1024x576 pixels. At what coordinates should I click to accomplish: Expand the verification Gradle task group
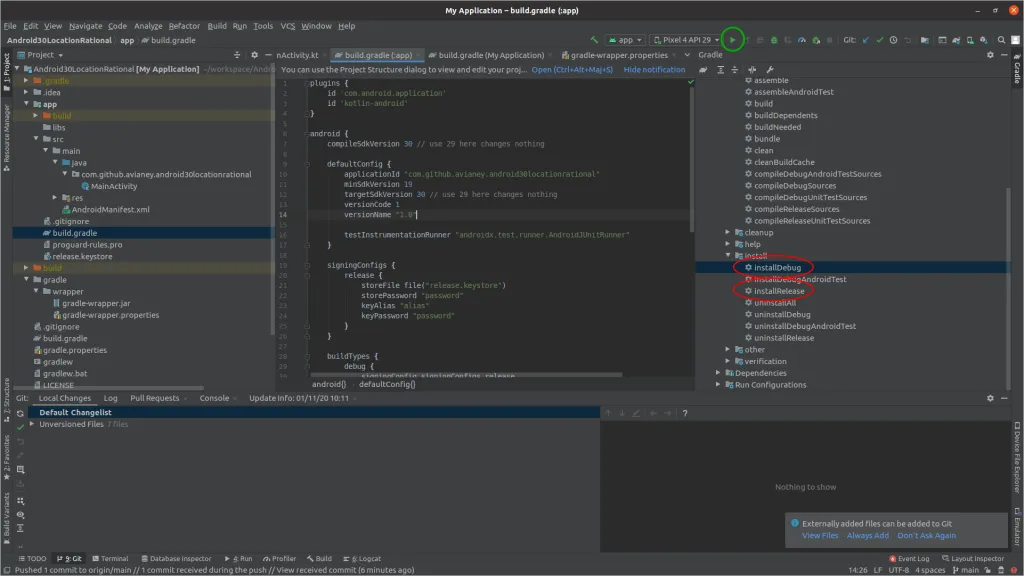pyautogui.click(x=728, y=360)
